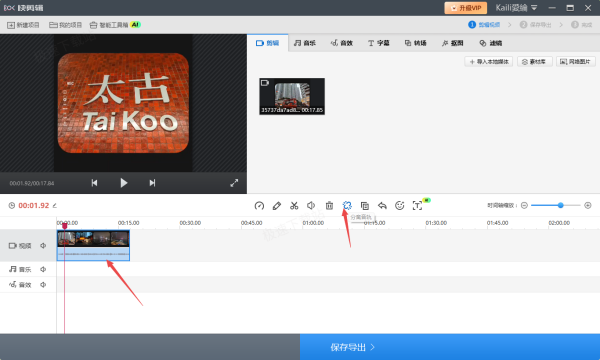
Task: Click the 音乐 music track label
Action: coord(20,269)
